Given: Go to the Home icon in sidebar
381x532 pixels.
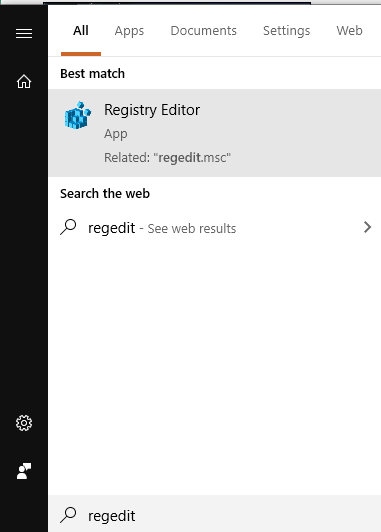Looking at the screenshot, I should tap(24, 82).
